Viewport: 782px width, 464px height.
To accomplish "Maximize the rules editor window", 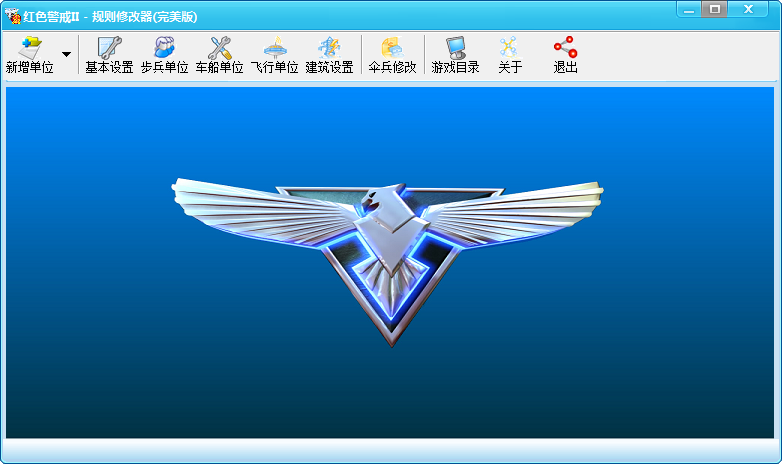I will [714, 9].
